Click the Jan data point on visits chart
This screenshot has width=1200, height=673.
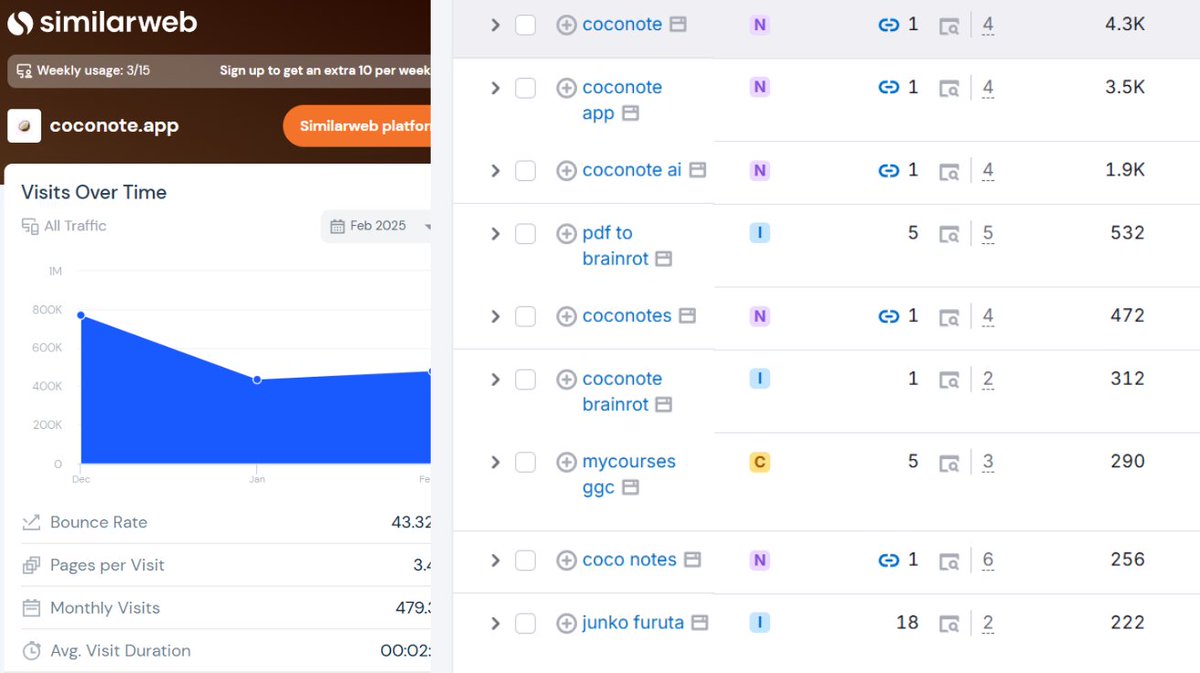pos(257,380)
